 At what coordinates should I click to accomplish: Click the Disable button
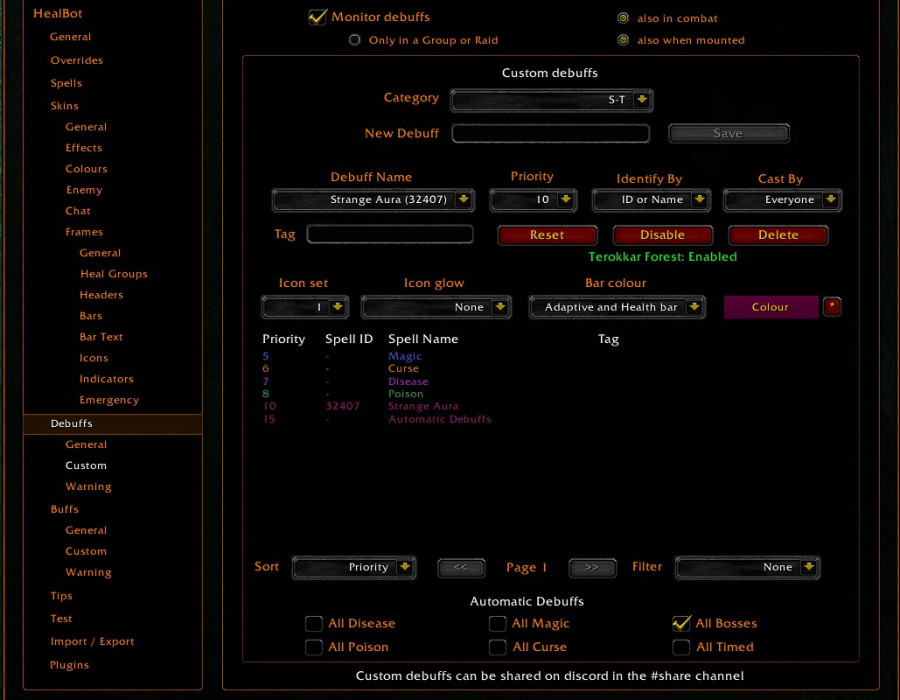(662, 235)
